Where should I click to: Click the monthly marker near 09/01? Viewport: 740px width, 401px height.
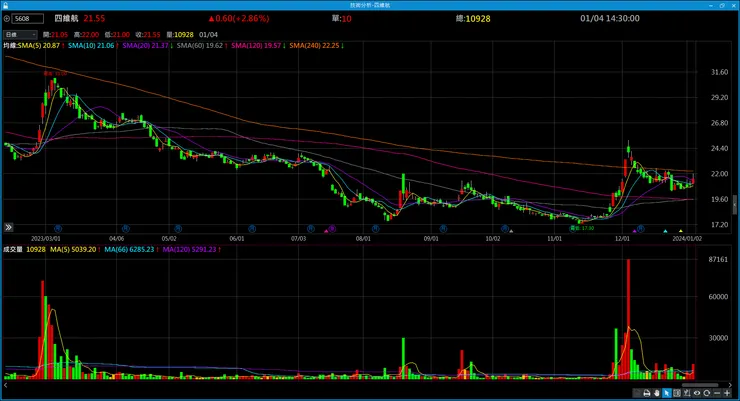[x=443, y=229]
